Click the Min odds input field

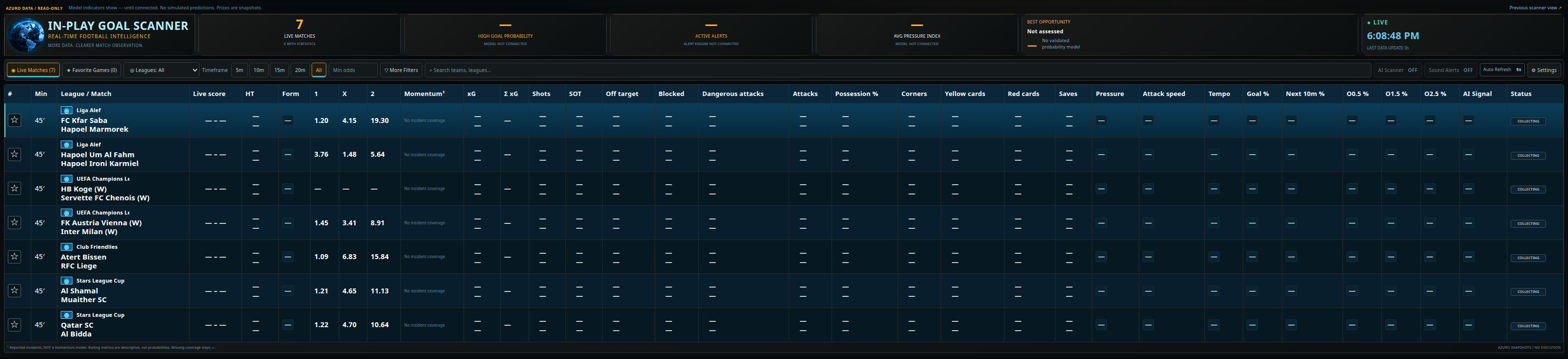[353, 70]
